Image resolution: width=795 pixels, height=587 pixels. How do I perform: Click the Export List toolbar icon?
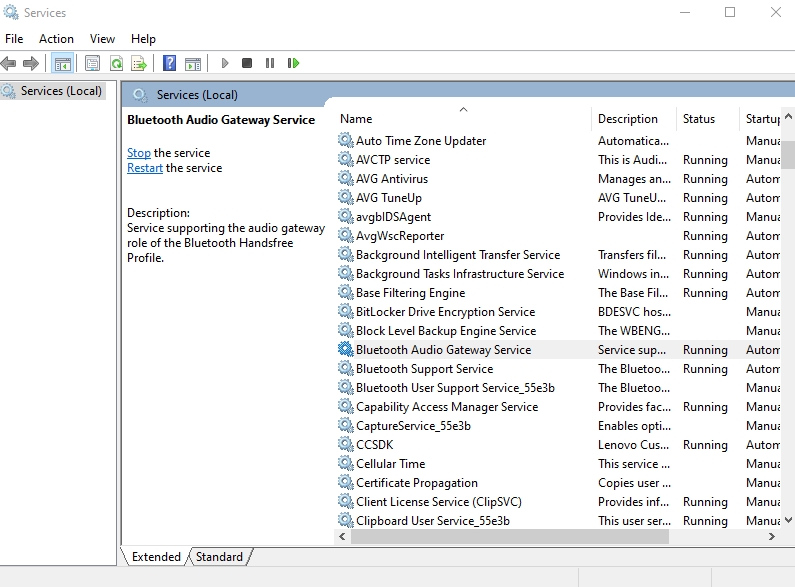point(139,63)
